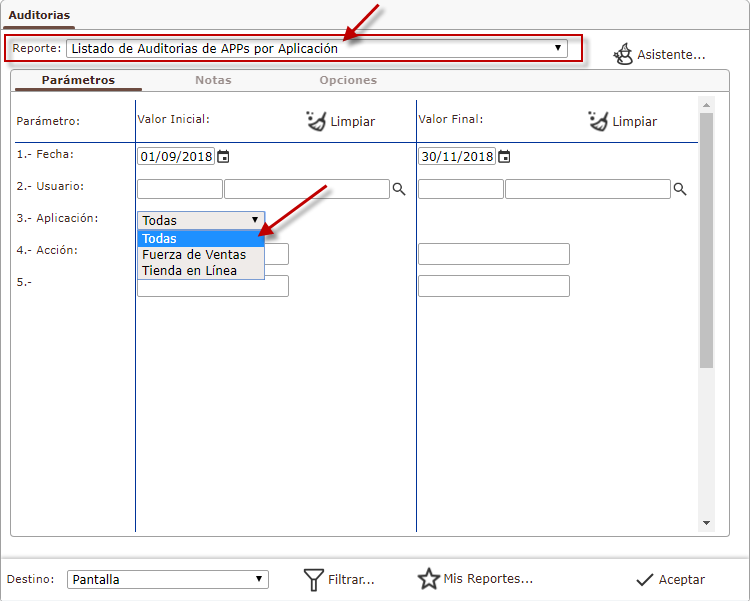The image size is (751, 601).
Task: Open Mis Reportes star icon
Action: click(x=429, y=579)
